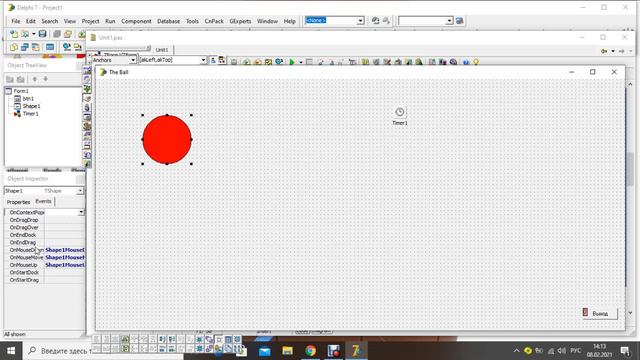
Task: Open the dropdown arrow next to the Open file icon
Action: (33, 34)
